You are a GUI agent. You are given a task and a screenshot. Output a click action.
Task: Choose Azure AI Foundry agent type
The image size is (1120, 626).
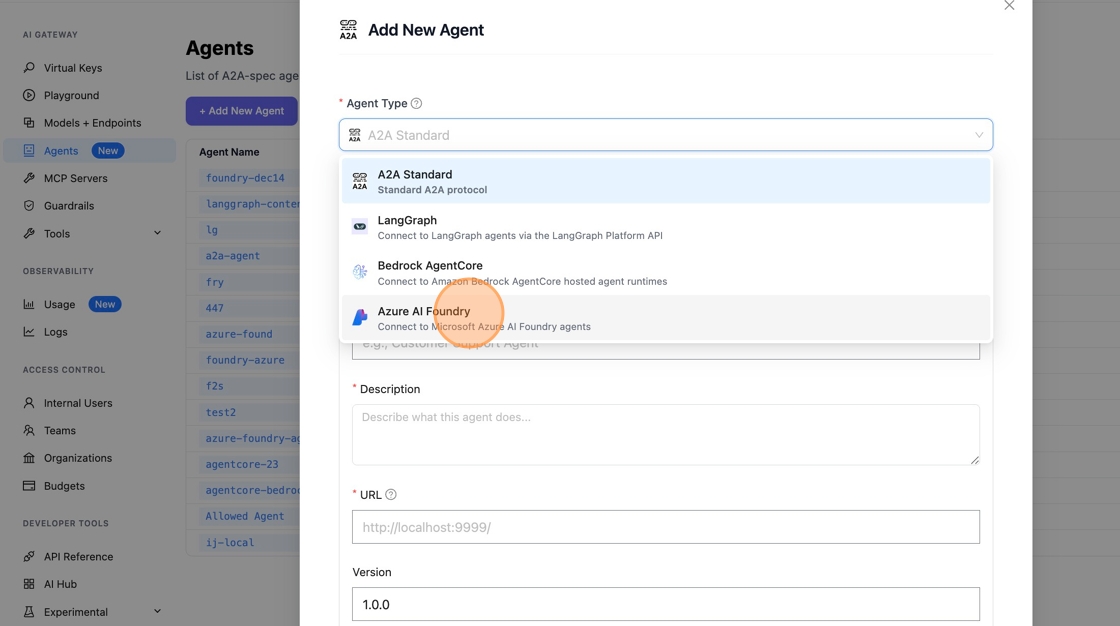click(x=666, y=318)
